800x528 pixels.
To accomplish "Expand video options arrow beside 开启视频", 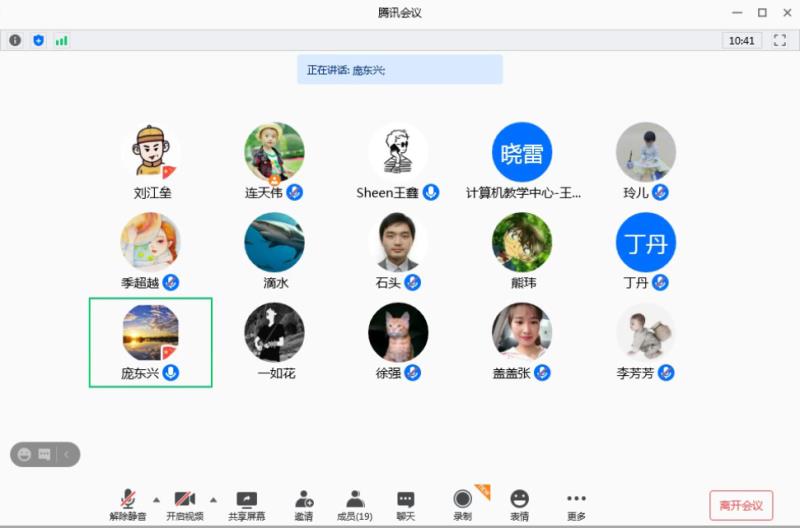I will [x=213, y=498].
